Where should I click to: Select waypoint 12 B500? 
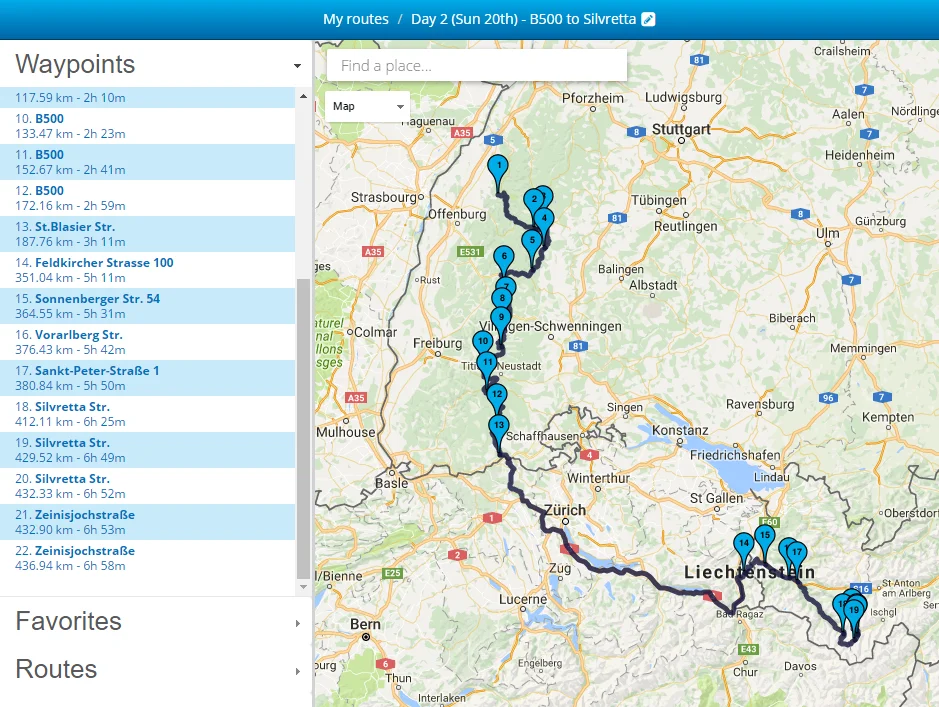[x=147, y=198]
